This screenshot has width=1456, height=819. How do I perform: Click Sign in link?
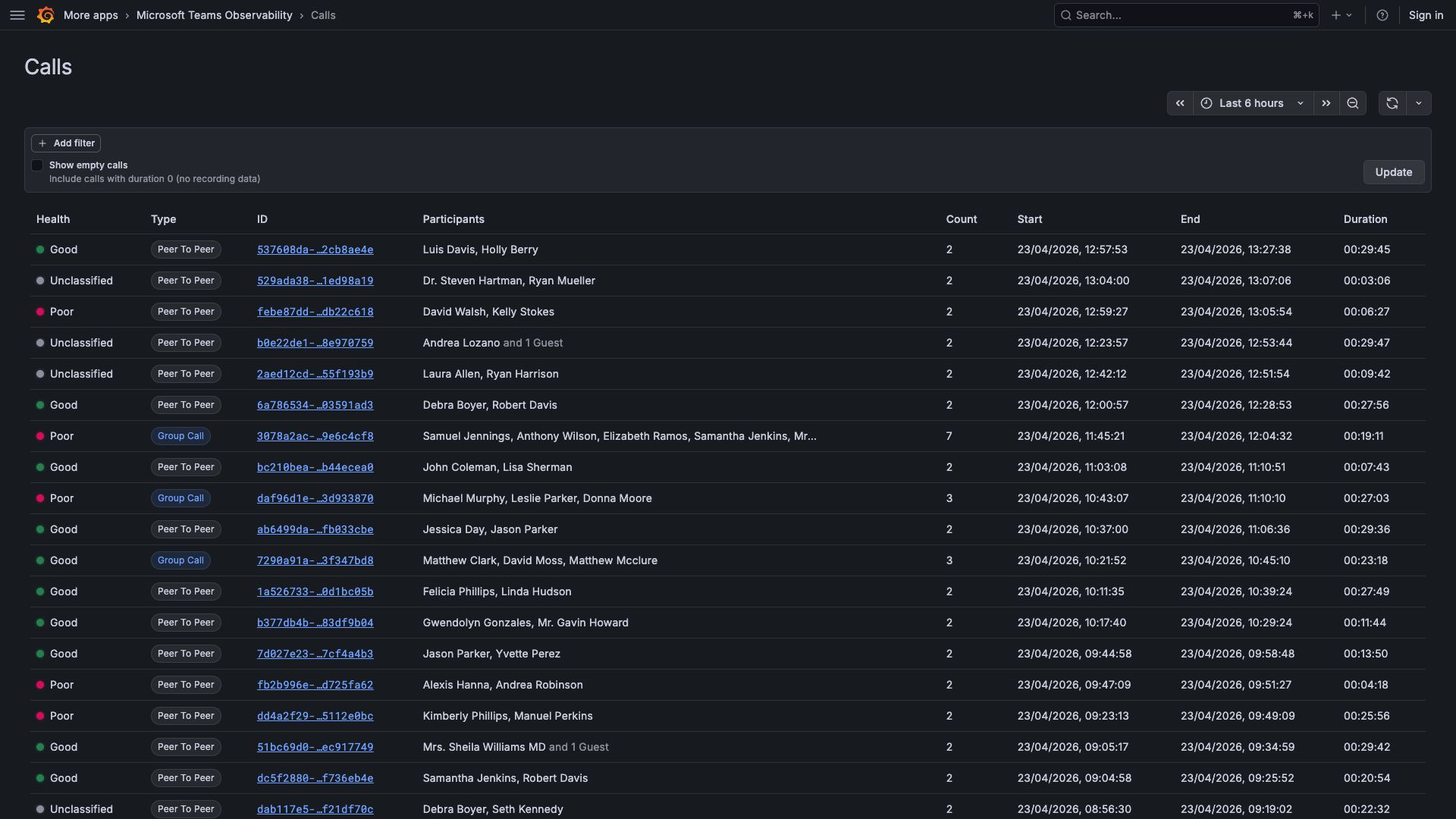pos(1426,15)
